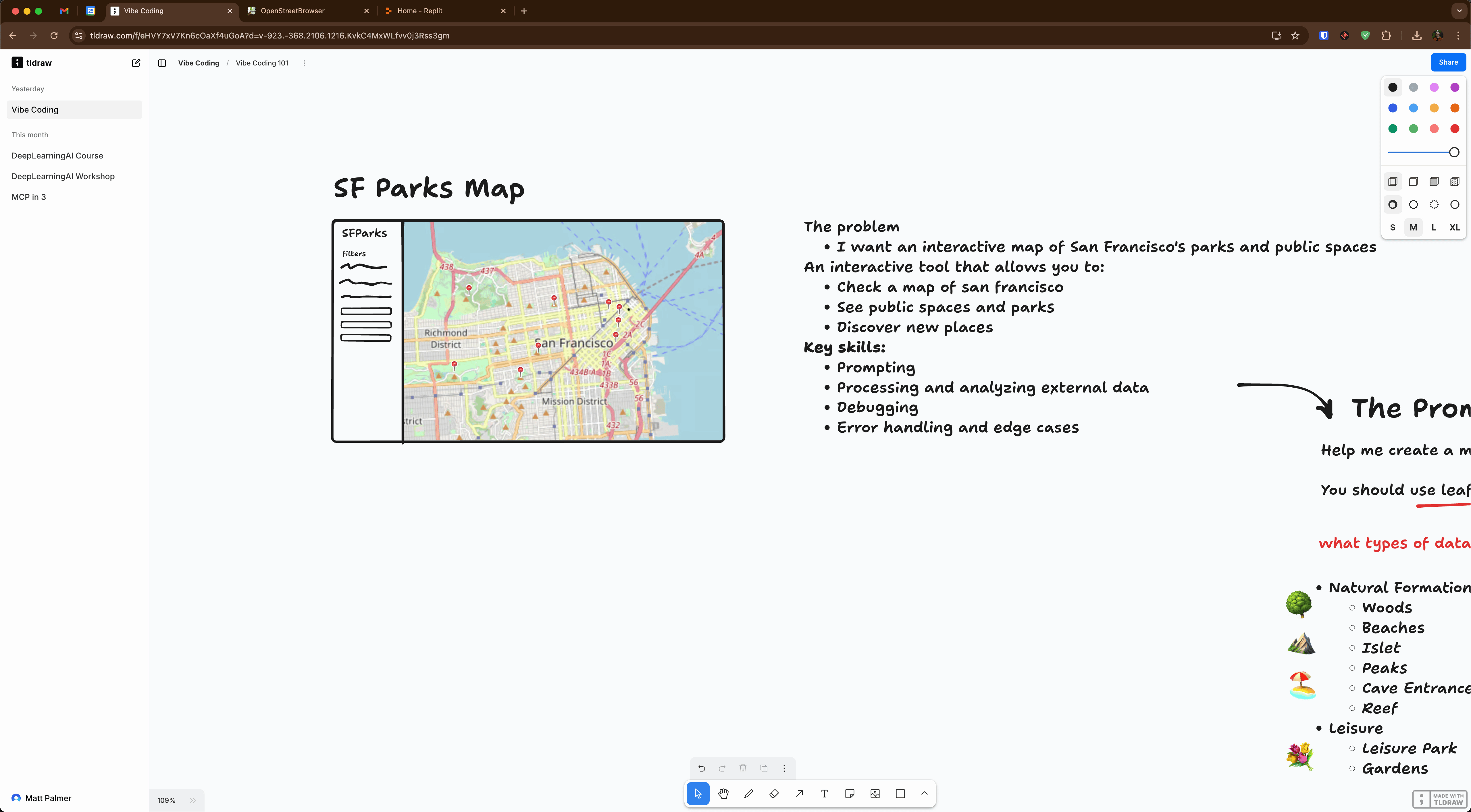Screen dimensions: 1471x812
Task: Select the Draw pencil tool
Action: pyautogui.click(x=749, y=793)
